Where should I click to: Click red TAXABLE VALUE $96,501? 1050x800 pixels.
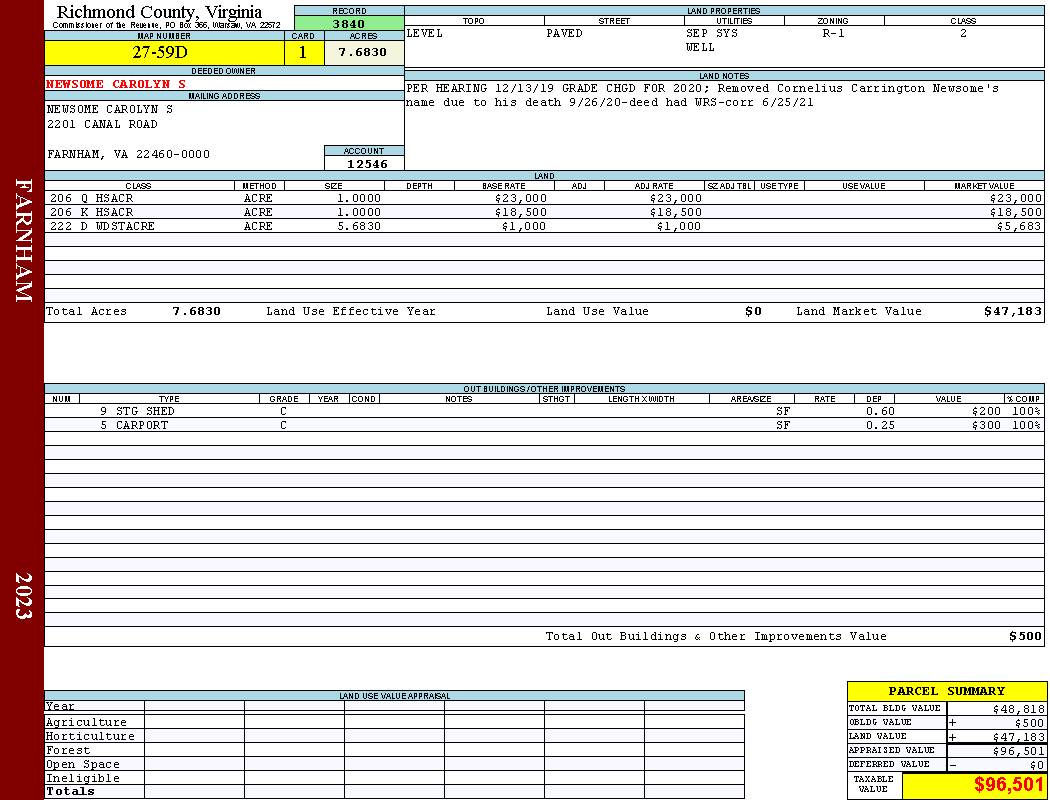click(1009, 785)
